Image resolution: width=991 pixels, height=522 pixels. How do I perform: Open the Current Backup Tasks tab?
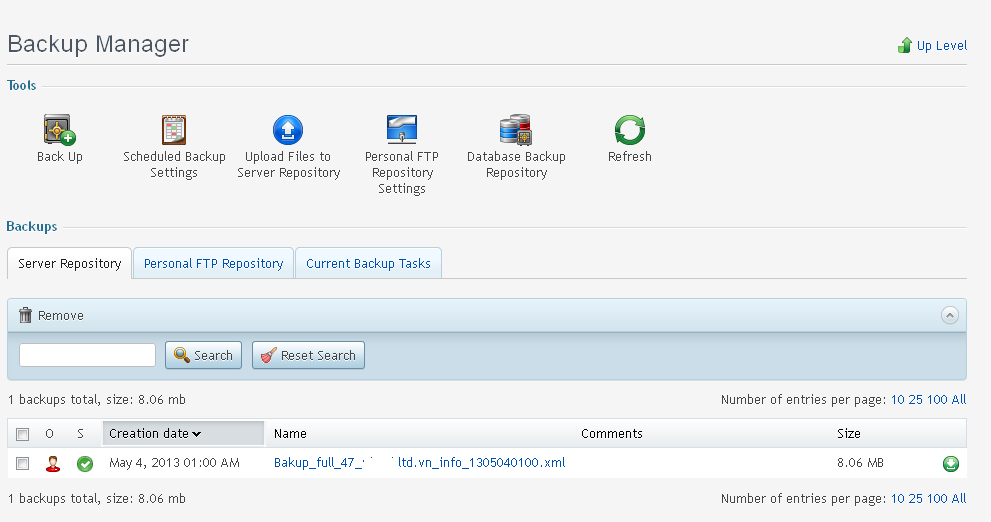[x=368, y=264]
